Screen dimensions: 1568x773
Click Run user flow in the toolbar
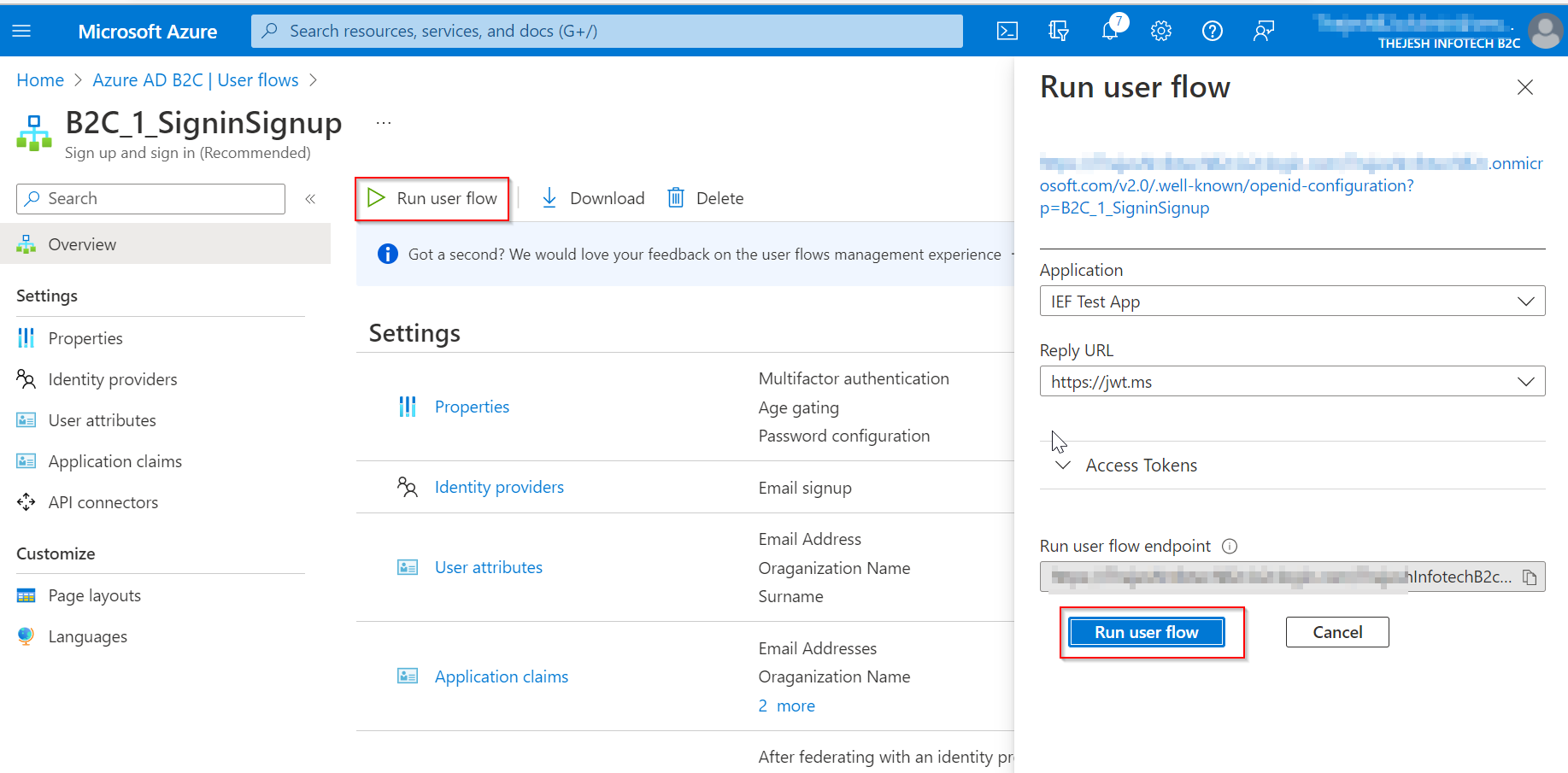pyautogui.click(x=432, y=198)
